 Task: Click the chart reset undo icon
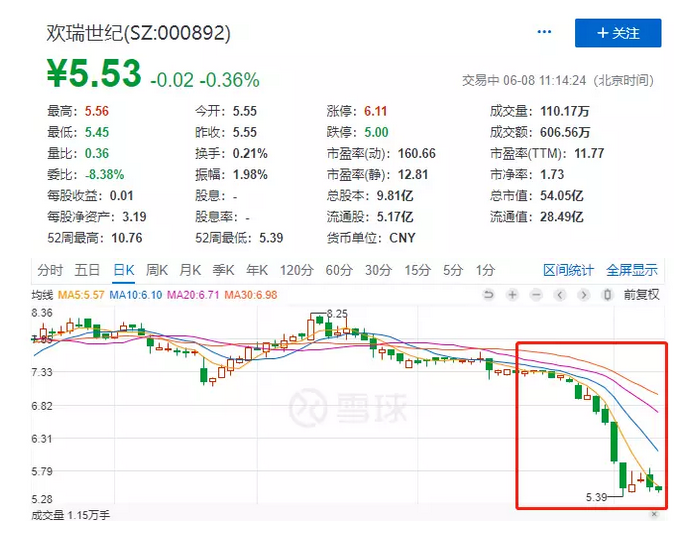(488, 295)
